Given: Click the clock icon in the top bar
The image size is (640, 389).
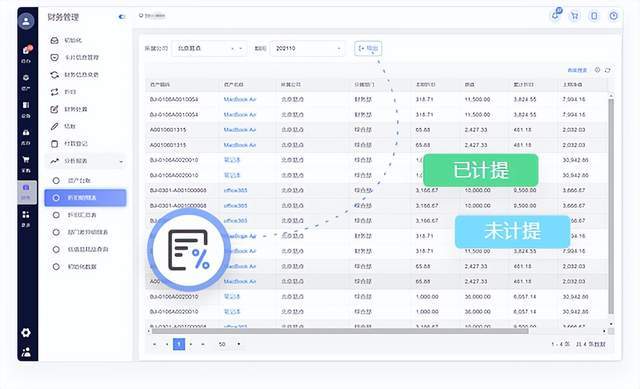Looking at the screenshot, I should [x=613, y=16].
